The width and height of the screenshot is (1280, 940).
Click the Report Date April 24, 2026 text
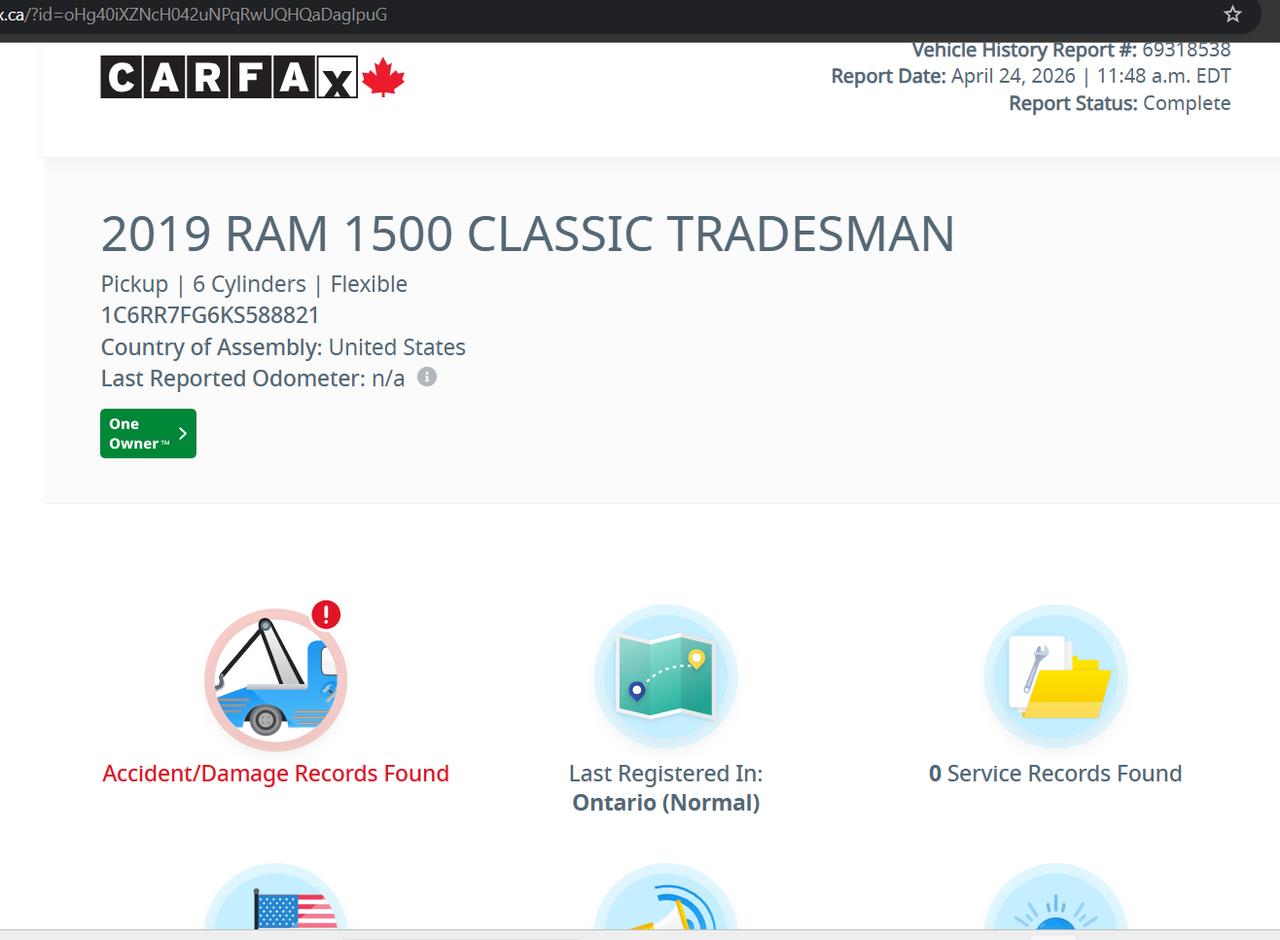pos(1031,76)
